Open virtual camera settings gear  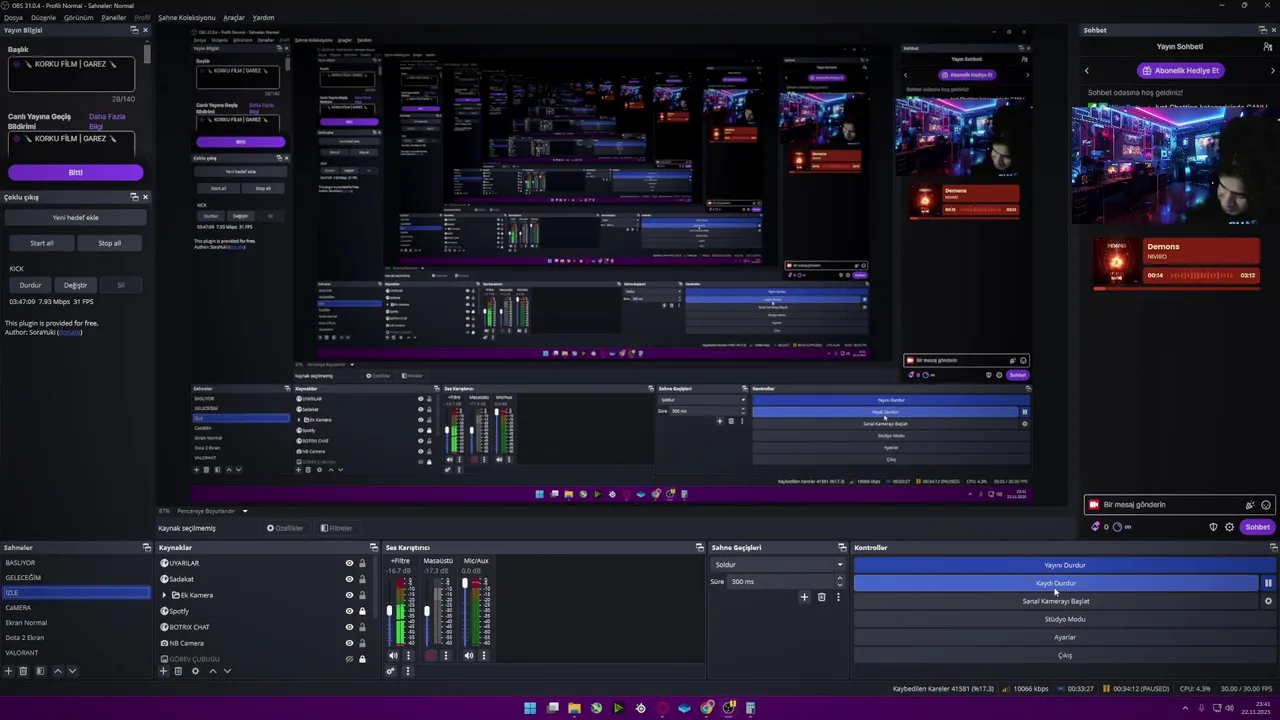point(1268,601)
